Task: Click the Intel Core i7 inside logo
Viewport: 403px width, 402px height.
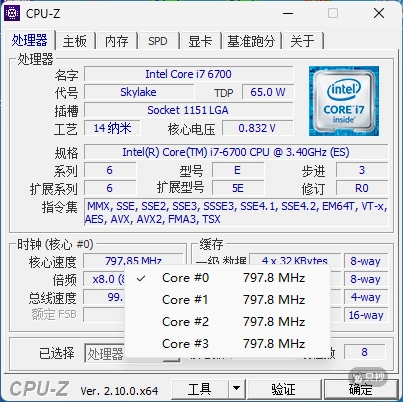Action: (x=344, y=101)
